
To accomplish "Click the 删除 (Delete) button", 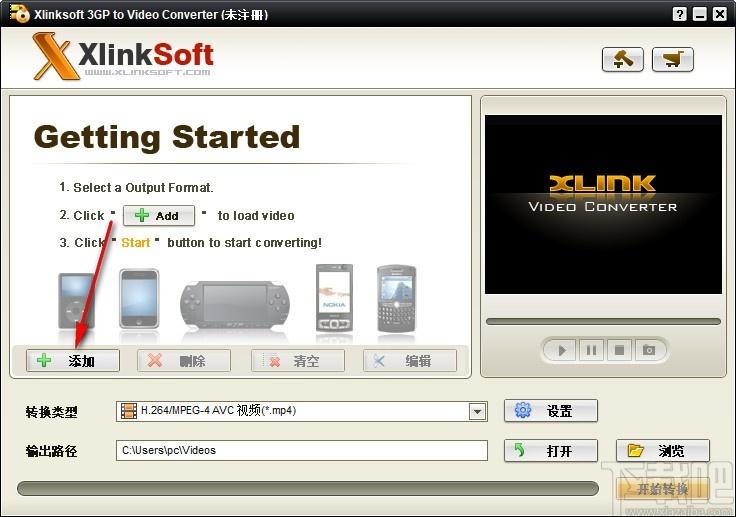I will click(184, 361).
